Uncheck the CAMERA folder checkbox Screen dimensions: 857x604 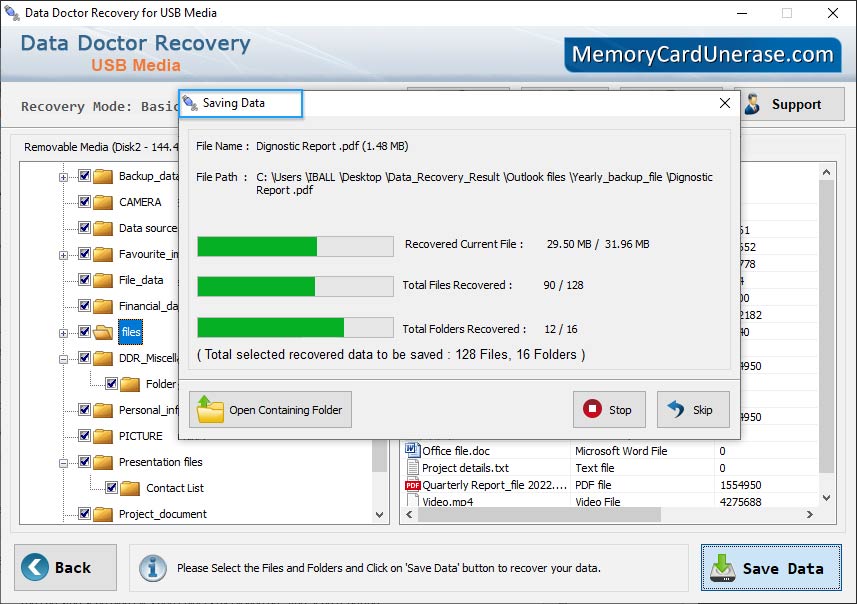(84, 202)
